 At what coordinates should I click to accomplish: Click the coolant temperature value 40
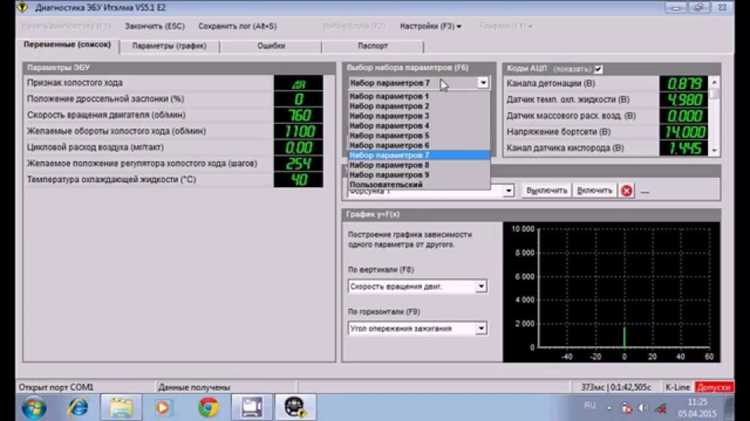[x=298, y=180]
